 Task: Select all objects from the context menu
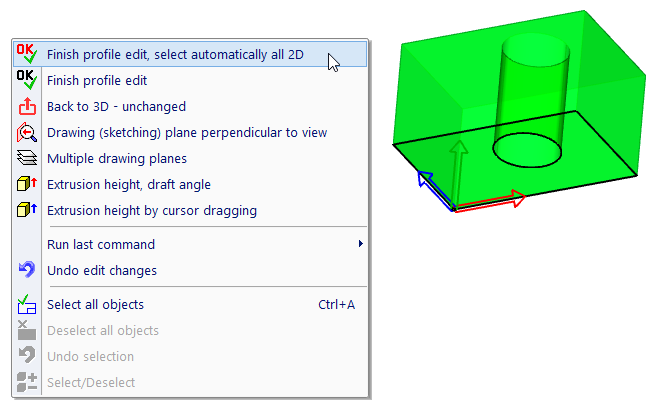[95, 304]
